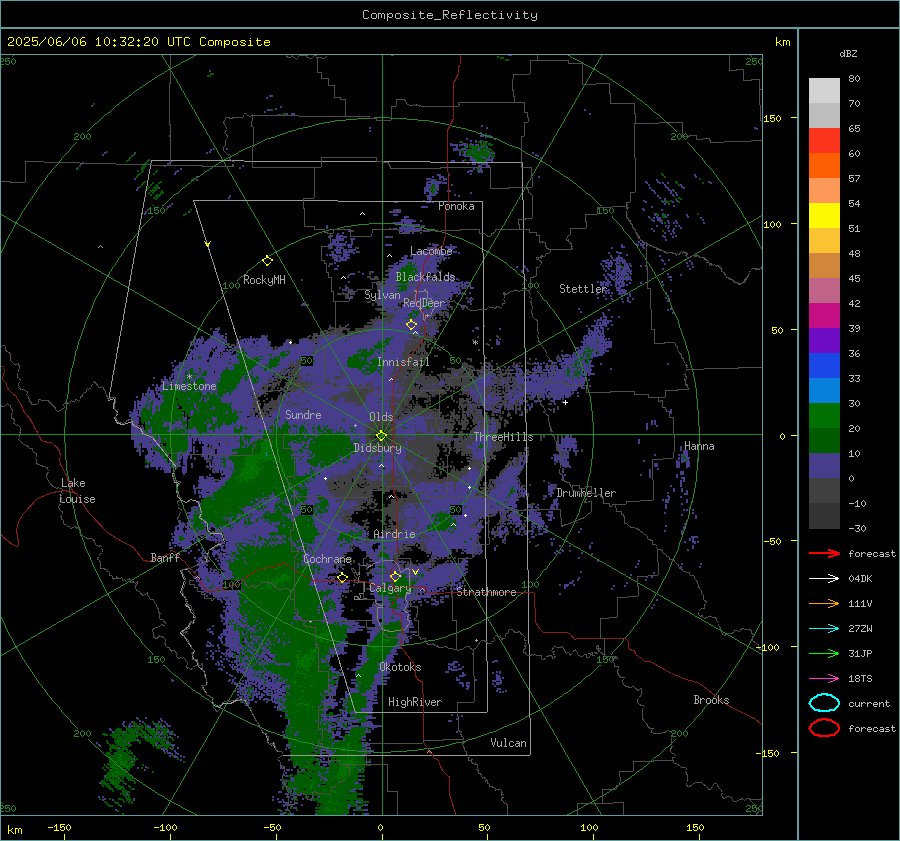Click the purple 10 dBZ color swatch
This screenshot has height=841, width=900.
click(x=824, y=465)
